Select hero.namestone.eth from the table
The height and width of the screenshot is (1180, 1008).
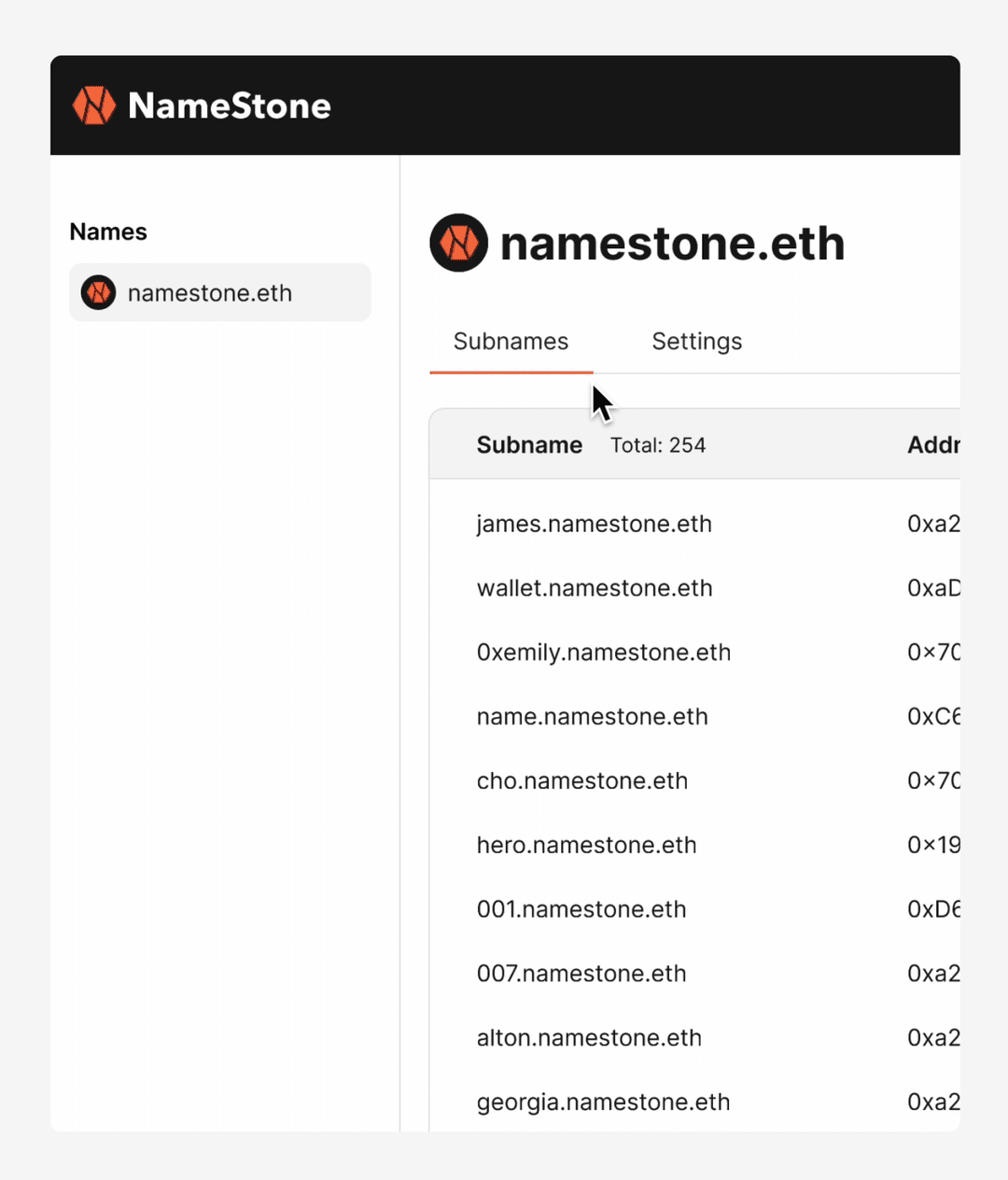coord(586,845)
